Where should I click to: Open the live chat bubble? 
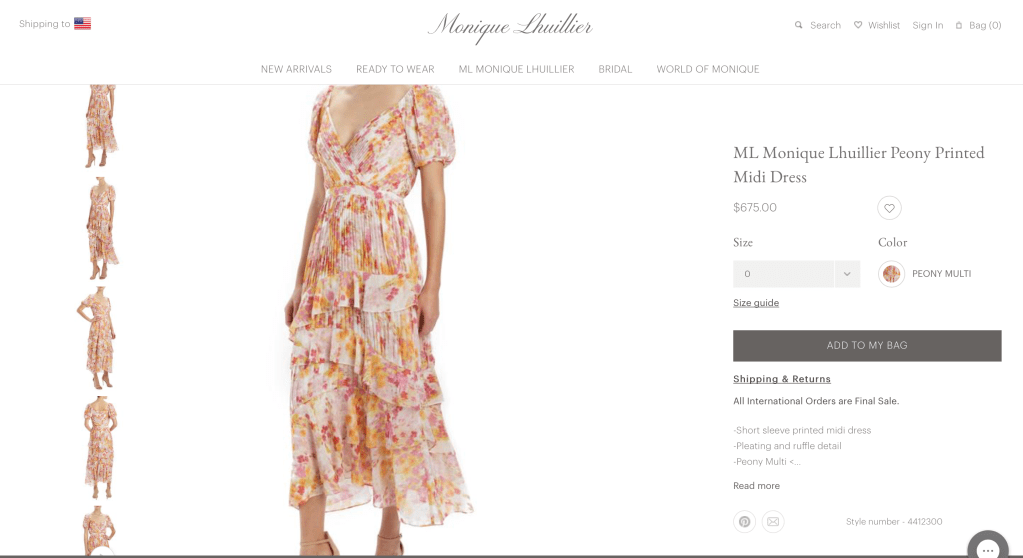coord(988,547)
